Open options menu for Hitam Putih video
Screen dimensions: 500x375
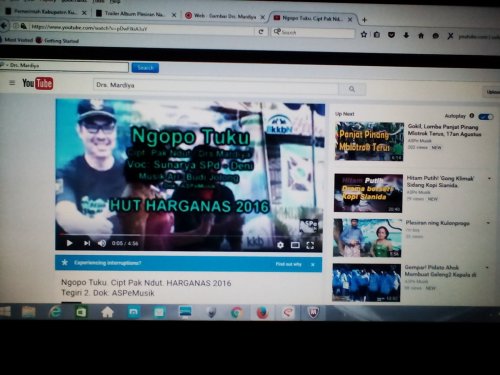click(x=489, y=178)
